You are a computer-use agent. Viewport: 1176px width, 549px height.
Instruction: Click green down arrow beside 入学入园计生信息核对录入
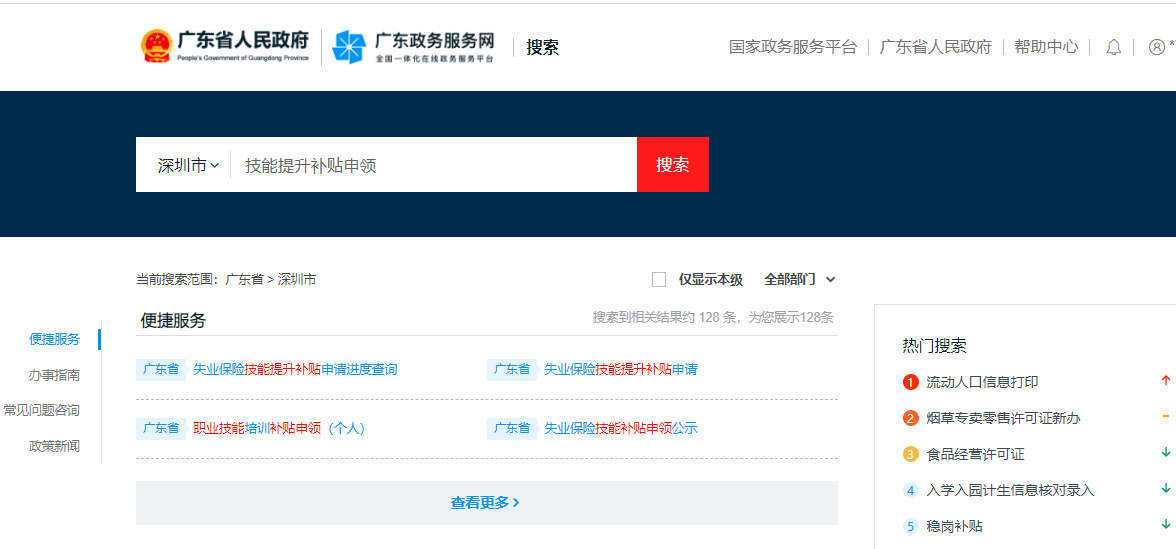[x=1166, y=488]
